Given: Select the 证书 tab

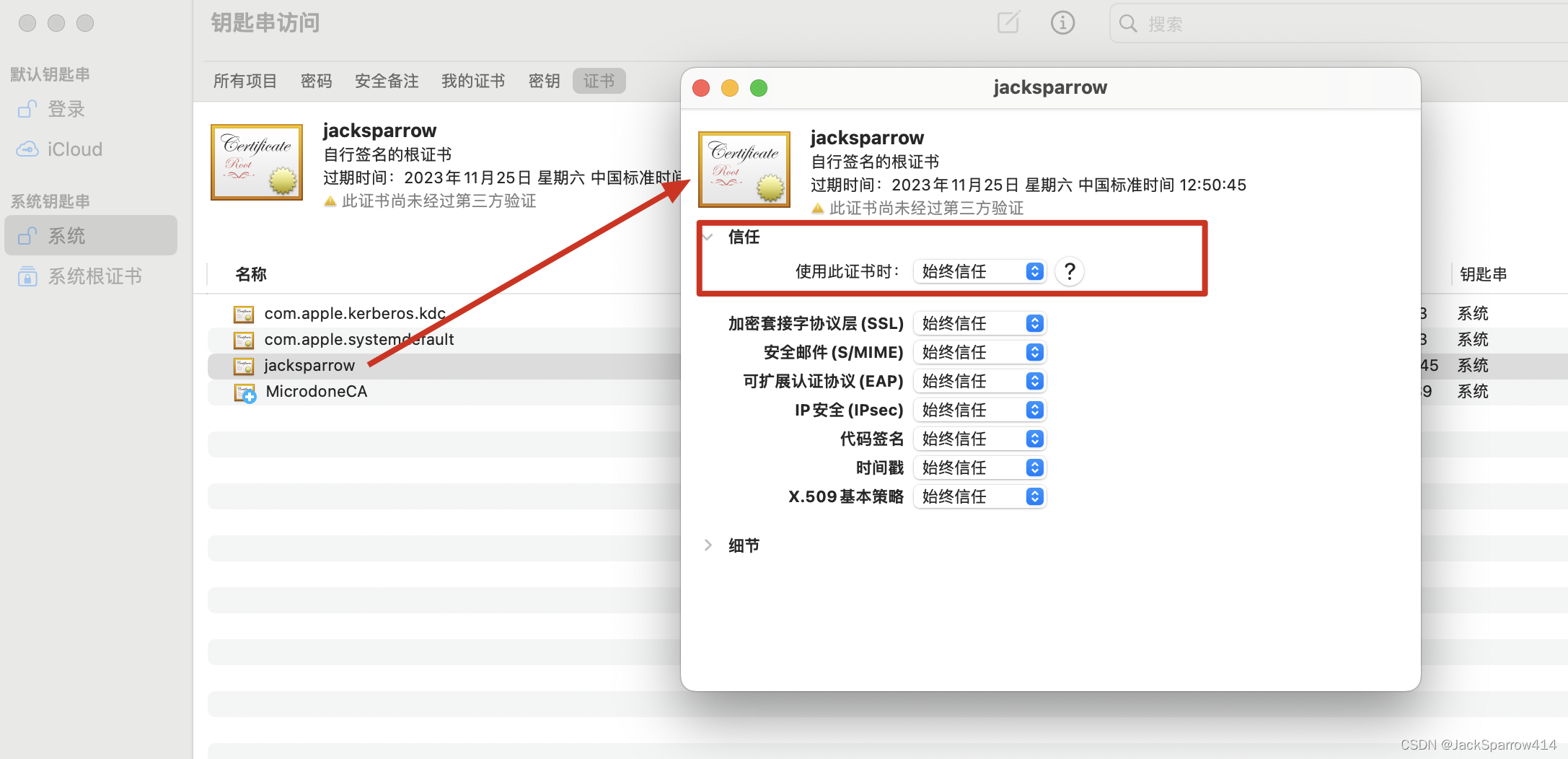Looking at the screenshot, I should point(599,81).
